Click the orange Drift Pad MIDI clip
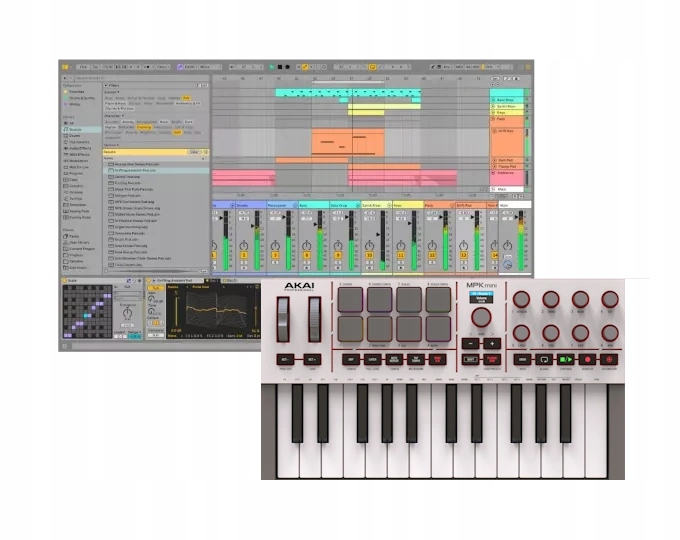Viewport: 680px width, 540px height. (348, 142)
